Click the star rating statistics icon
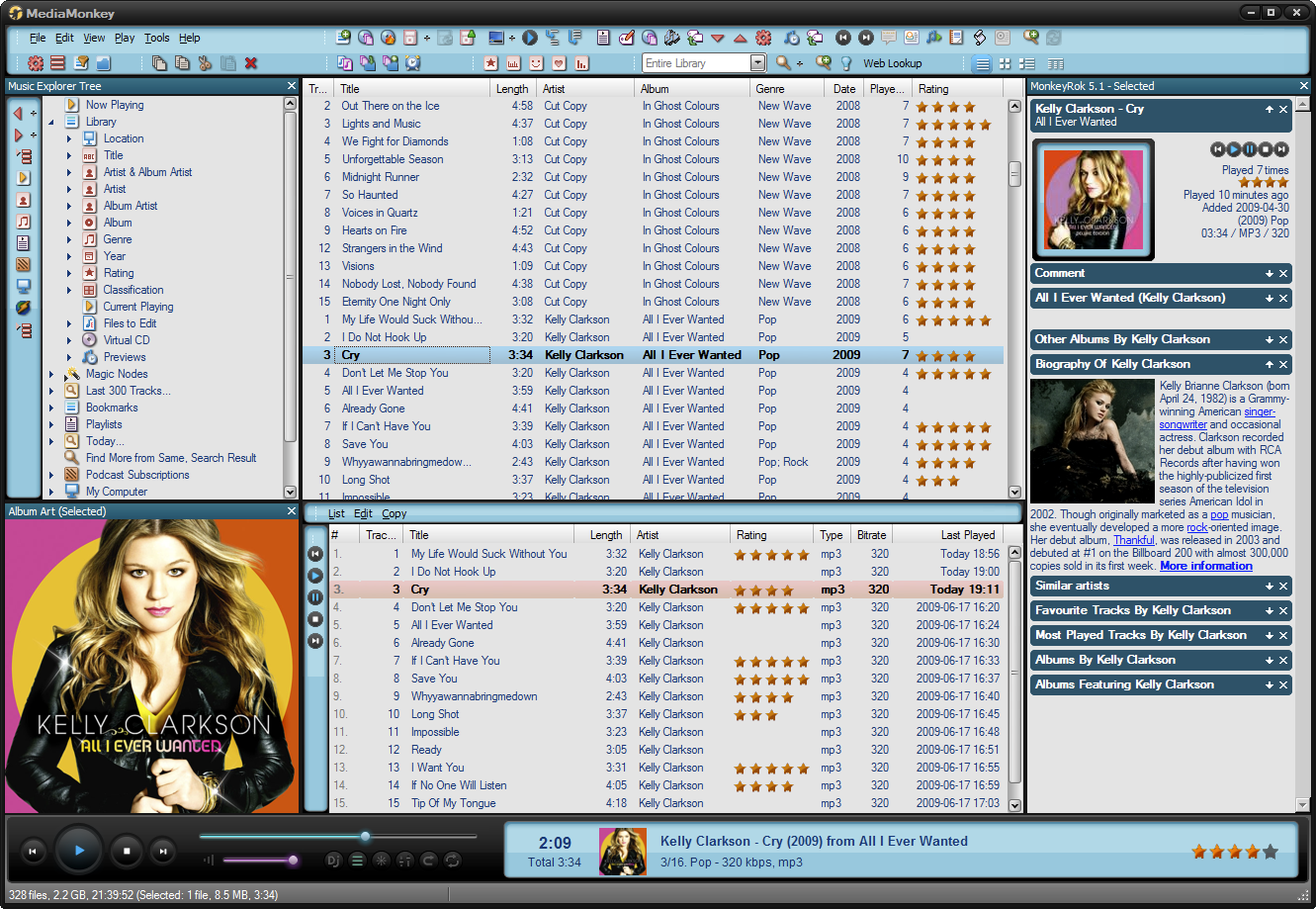Screen dimensions: 1316x909 click(x=492, y=63)
